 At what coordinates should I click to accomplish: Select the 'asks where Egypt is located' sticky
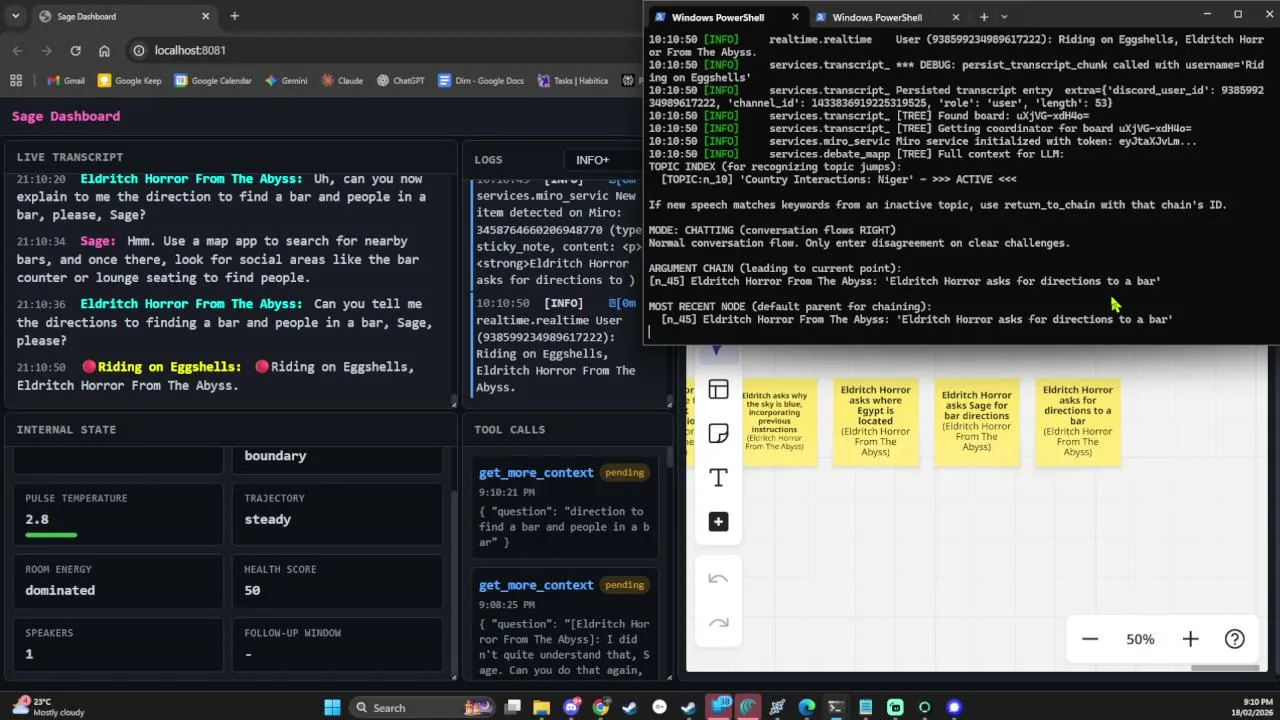click(875, 421)
